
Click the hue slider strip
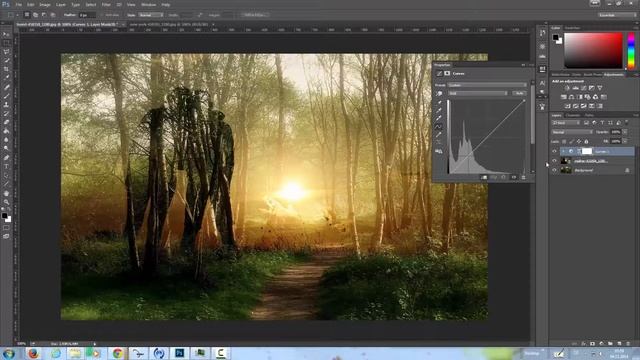(631, 51)
